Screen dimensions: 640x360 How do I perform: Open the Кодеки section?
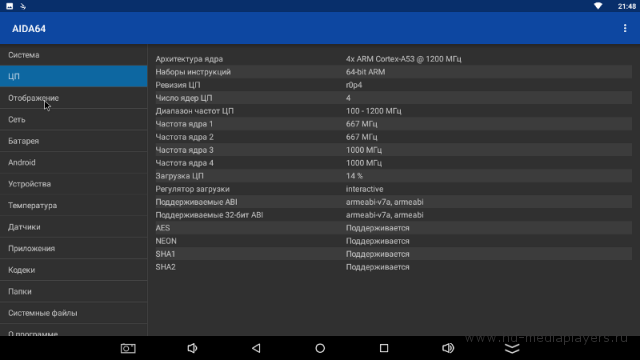click(73, 270)
